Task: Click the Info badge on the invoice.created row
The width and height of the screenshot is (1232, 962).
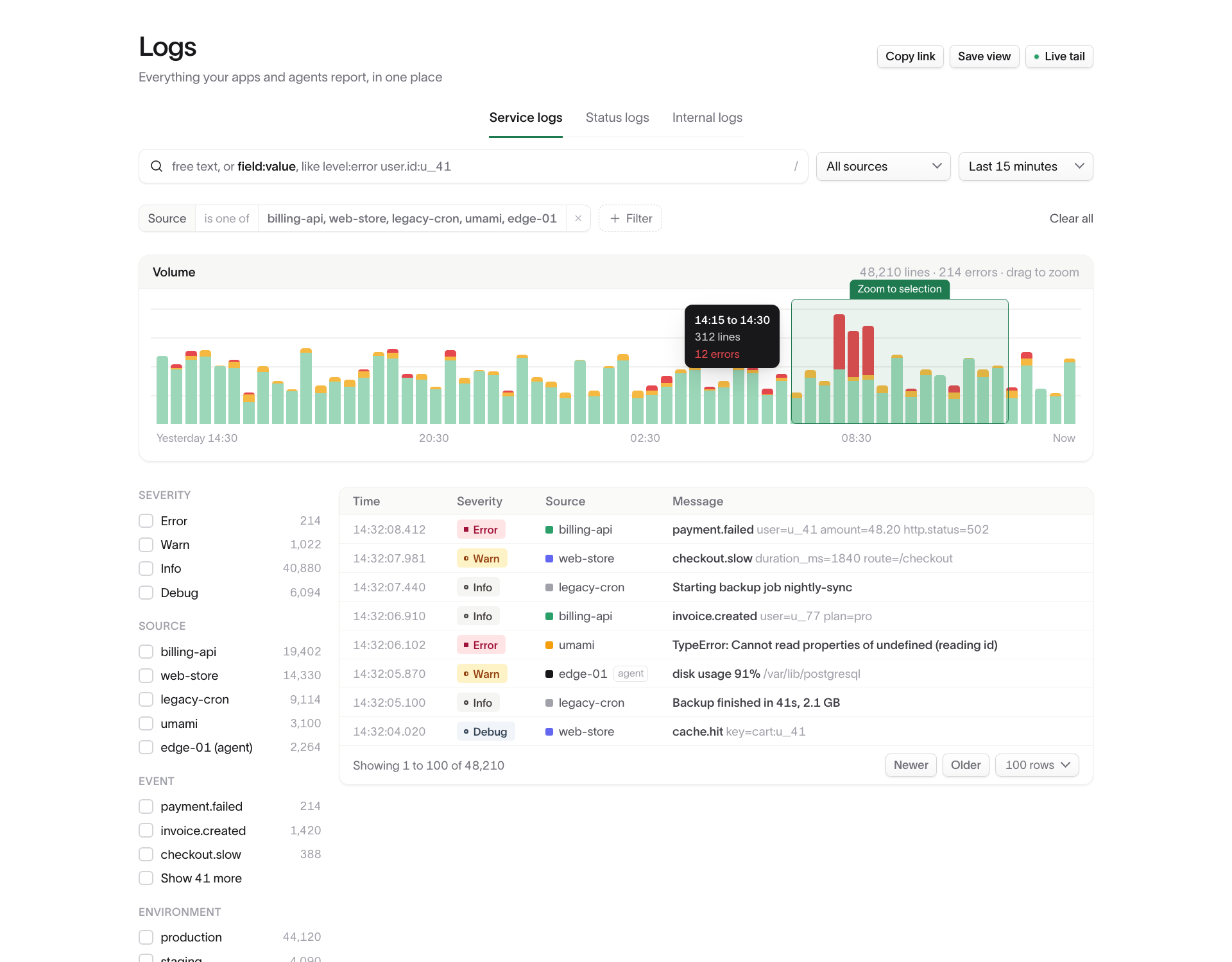Action: pos(478,616)
